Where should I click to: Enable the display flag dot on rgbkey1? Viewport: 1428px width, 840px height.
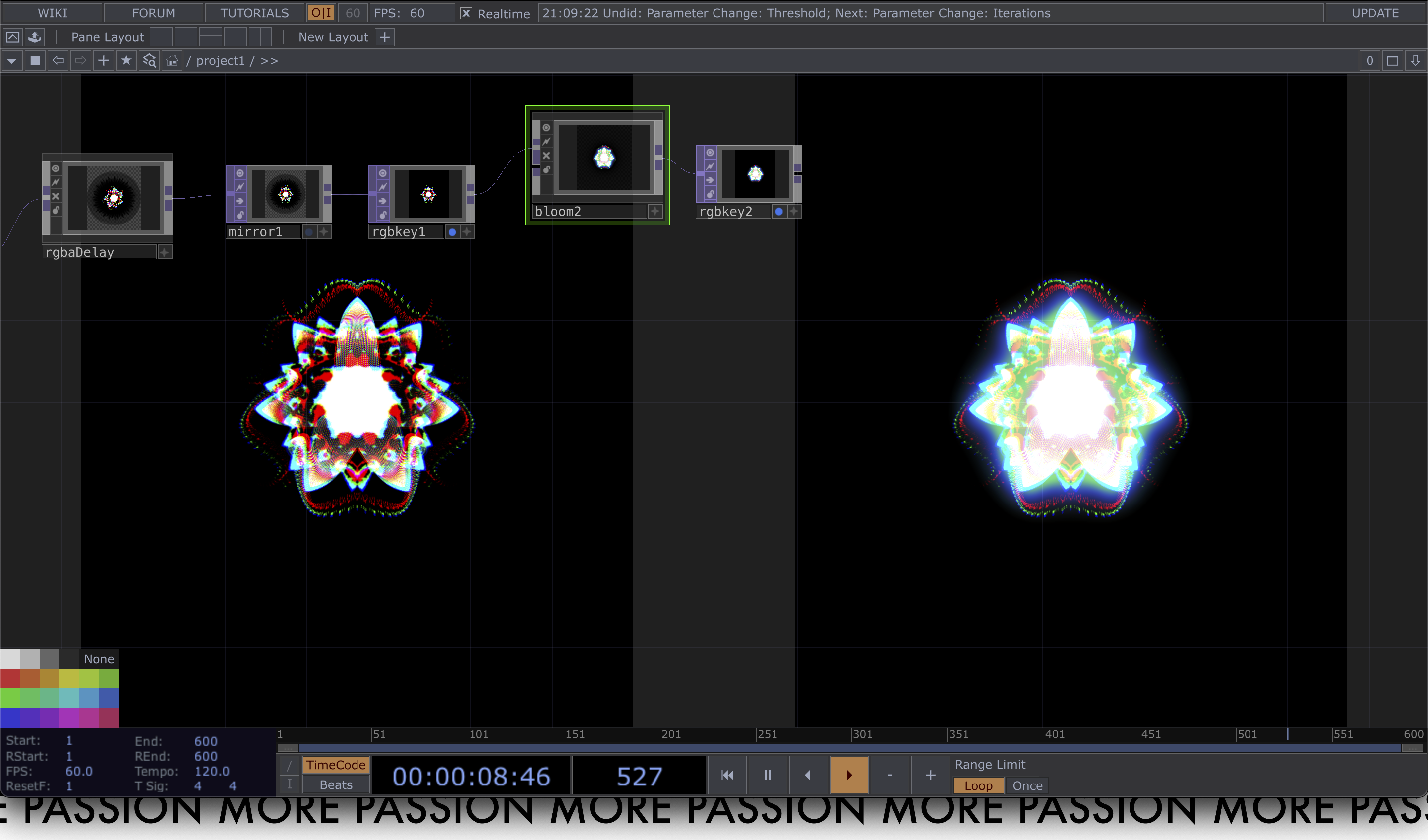pos(452,231)
